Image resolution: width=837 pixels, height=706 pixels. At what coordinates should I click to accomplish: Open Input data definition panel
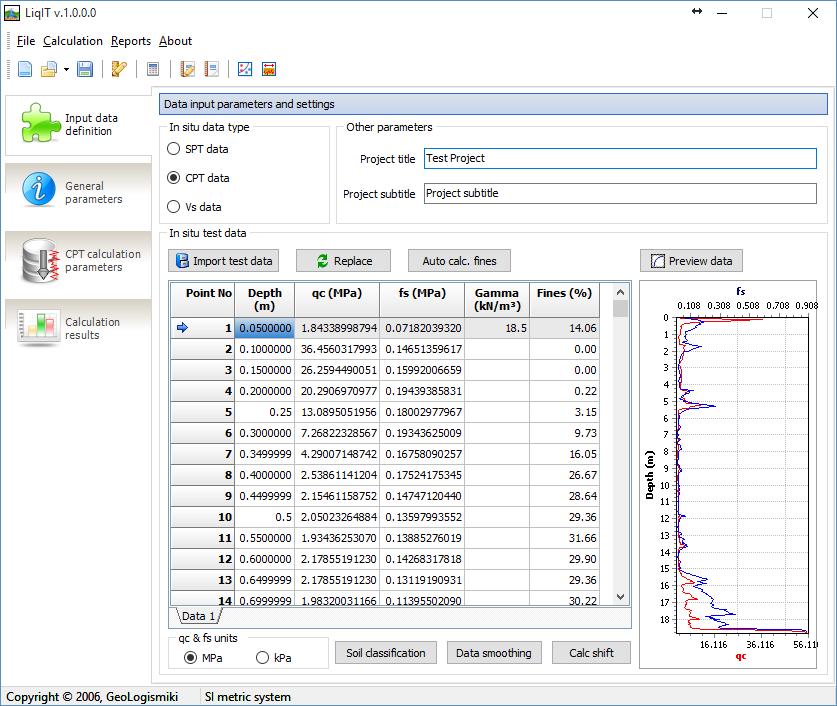click(78, 125)
